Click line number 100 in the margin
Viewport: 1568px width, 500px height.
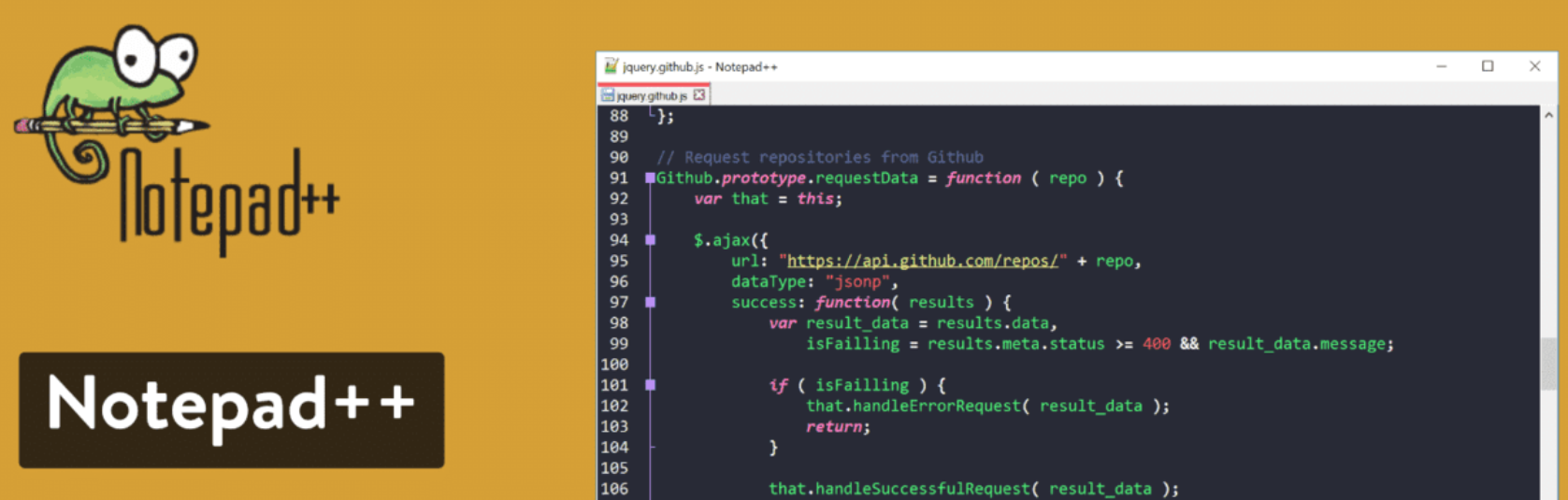coord(614,364)
